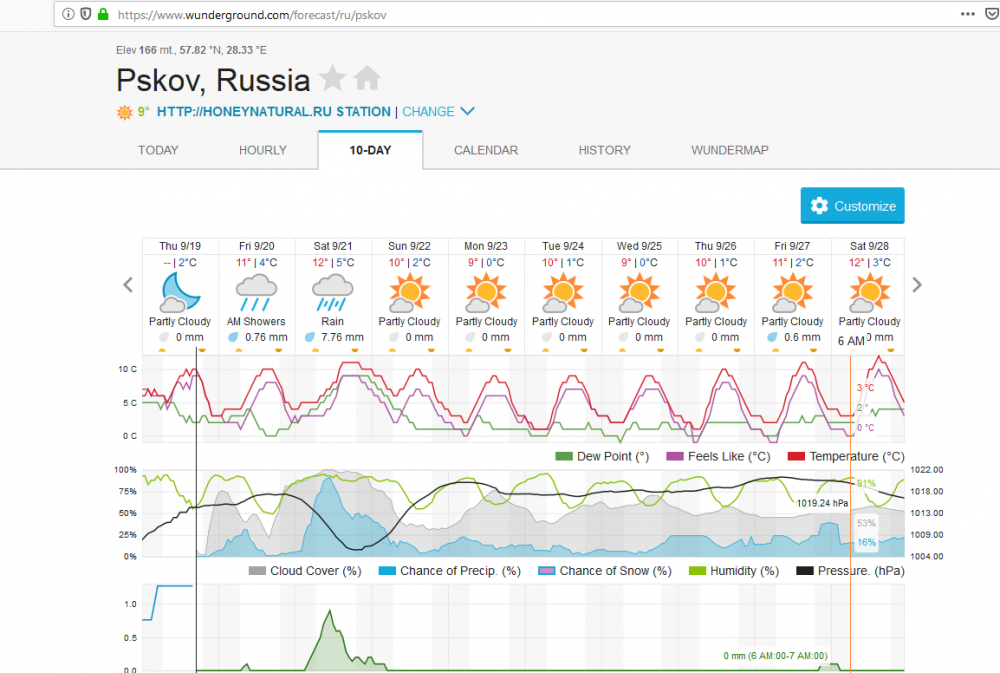Open the HTTP://HONEYNATURAL.RU STATION link
The image size is (1000, 673).
click(274, 112)
